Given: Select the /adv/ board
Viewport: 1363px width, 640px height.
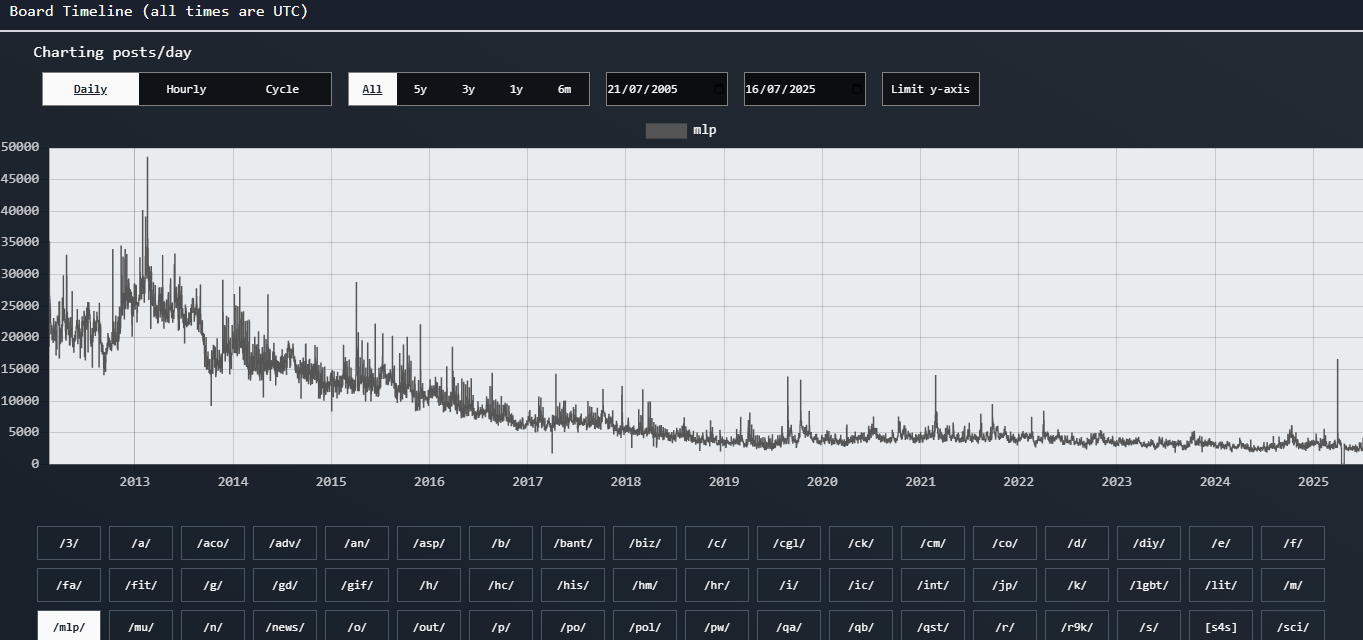Looking at the screenshot, I should coord(285,543).
